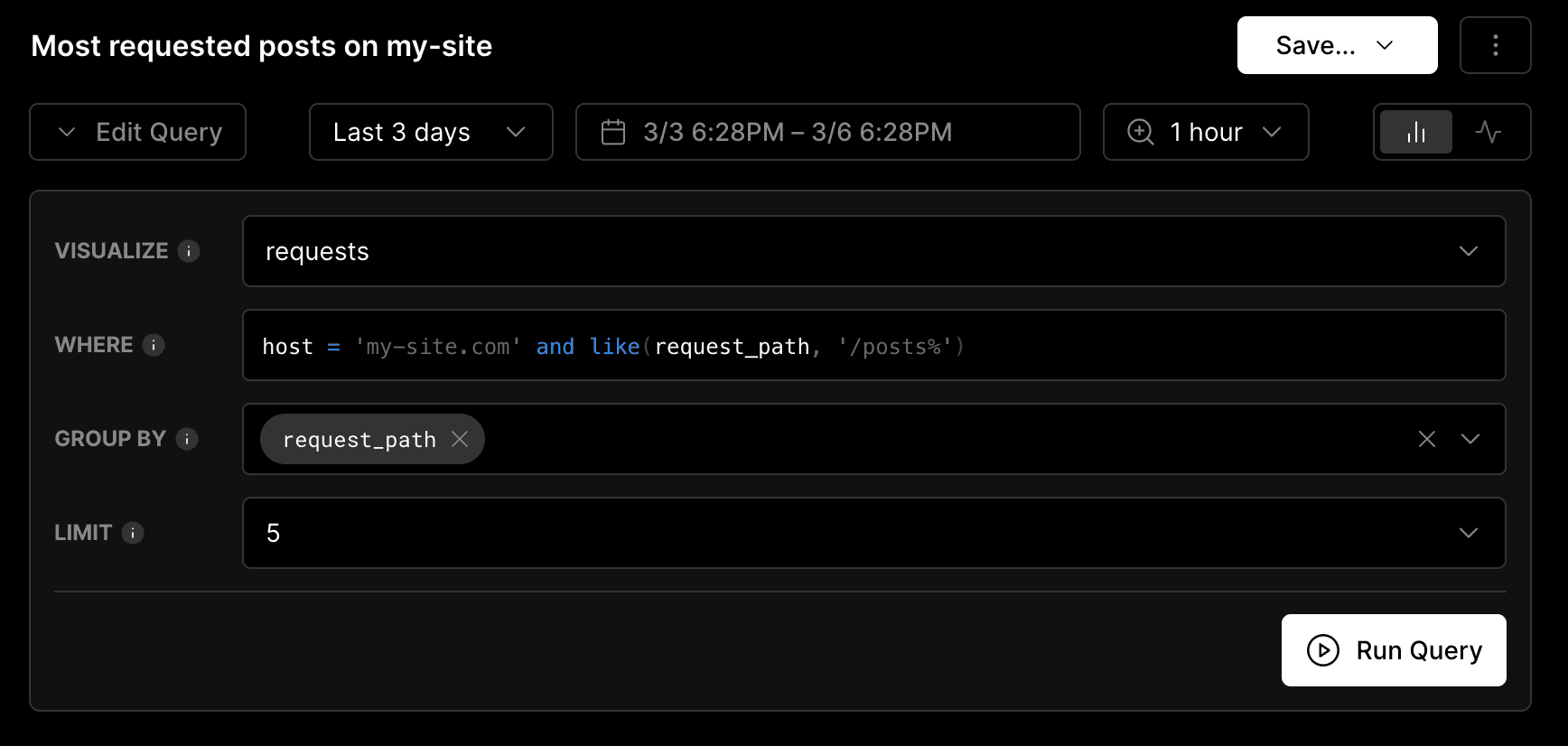
Task: Click the GROUP BY info icon
Action: click(x=187, y=439)
